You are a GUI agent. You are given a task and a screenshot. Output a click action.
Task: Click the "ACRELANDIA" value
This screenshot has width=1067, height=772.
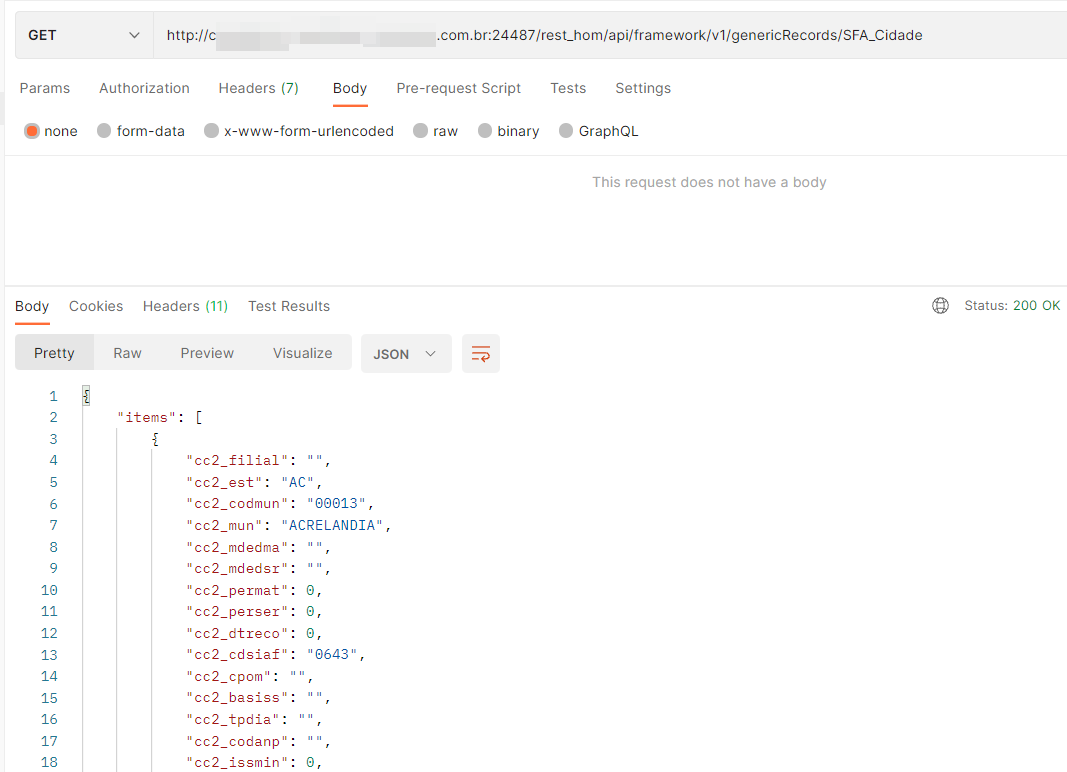(332, 526)
